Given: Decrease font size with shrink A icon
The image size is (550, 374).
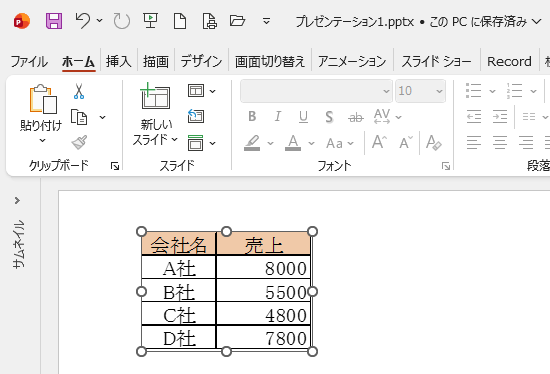Looking at the screenshot, I should (406, 142).
